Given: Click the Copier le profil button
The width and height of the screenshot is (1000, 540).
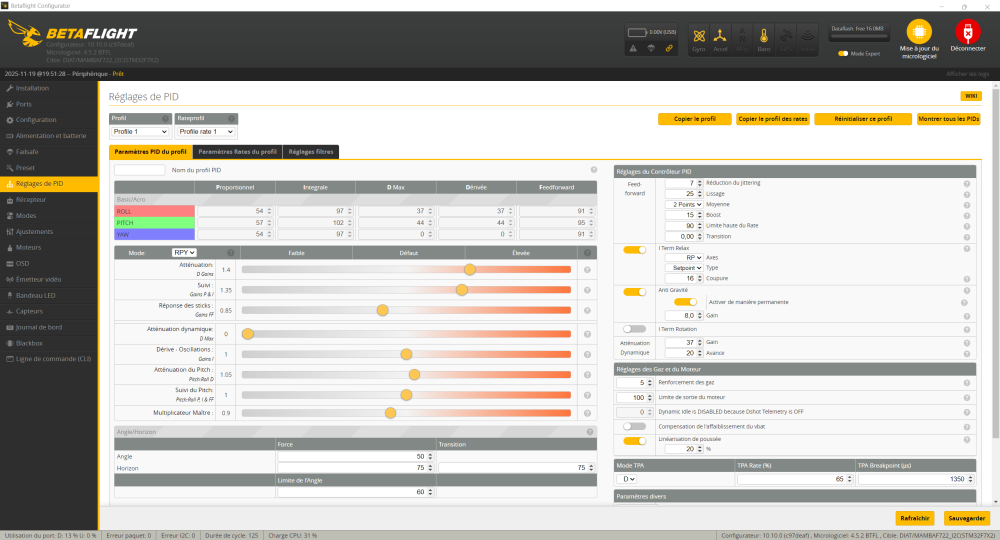Looking at the screenshot, I should click(x=693, y=119).
